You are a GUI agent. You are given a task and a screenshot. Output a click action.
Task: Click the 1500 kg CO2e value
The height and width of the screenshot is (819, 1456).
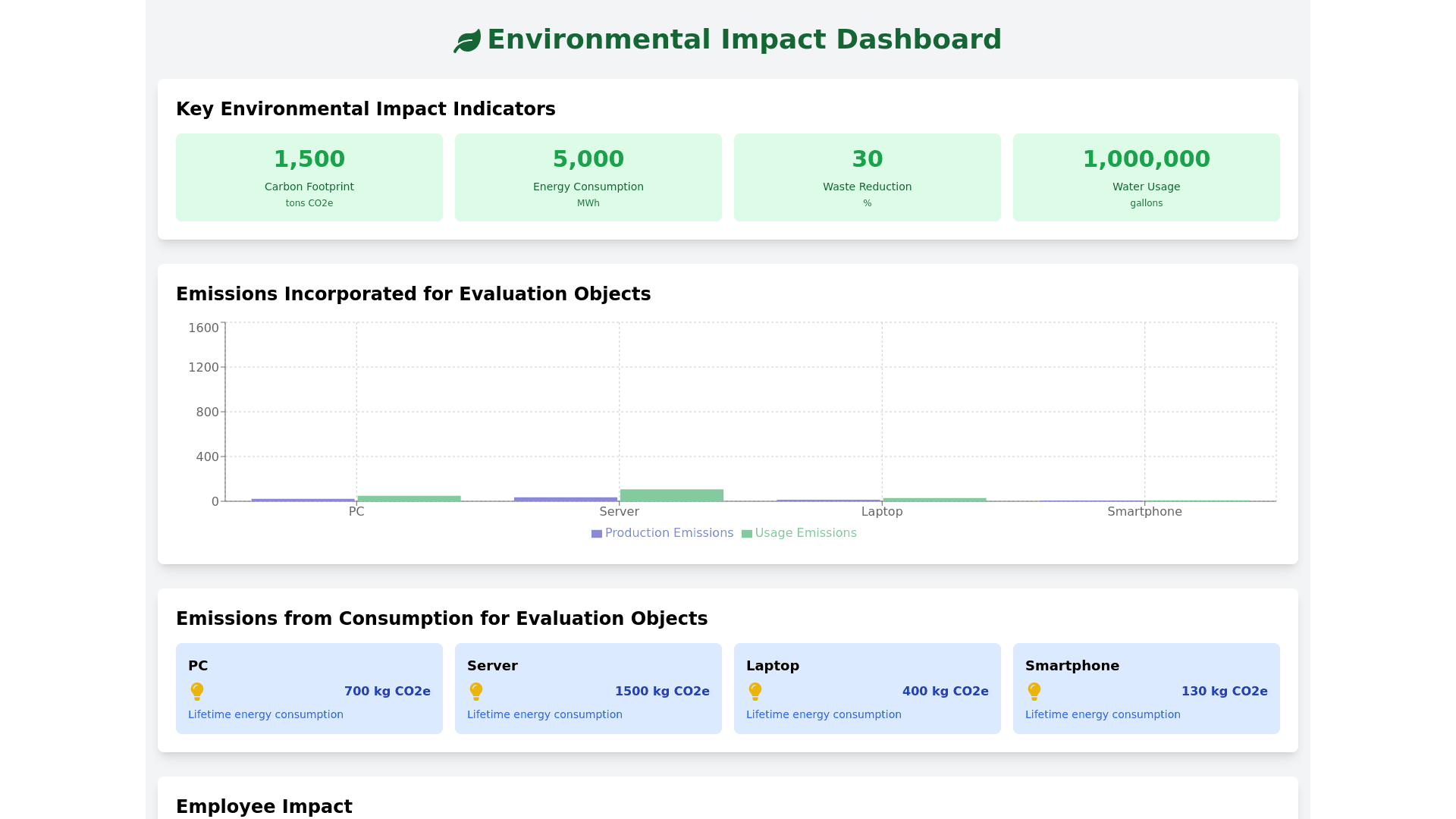[x=662, y=692]
